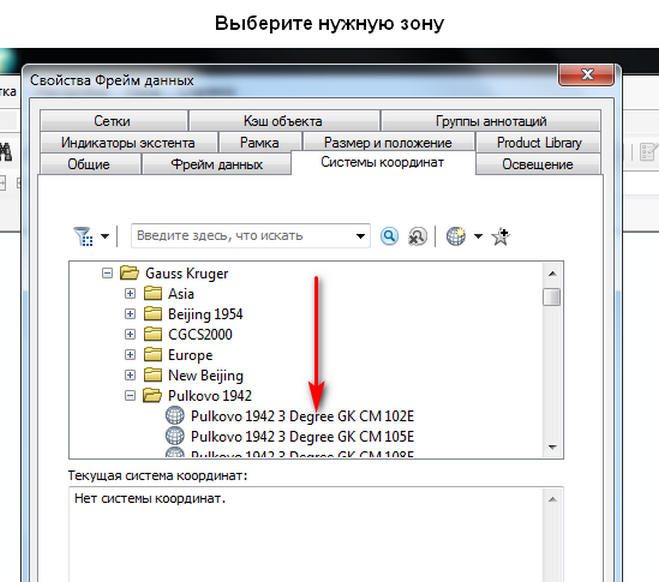Open the Размер и положение tab
659x582 pixels.
(x=388, y=142)
